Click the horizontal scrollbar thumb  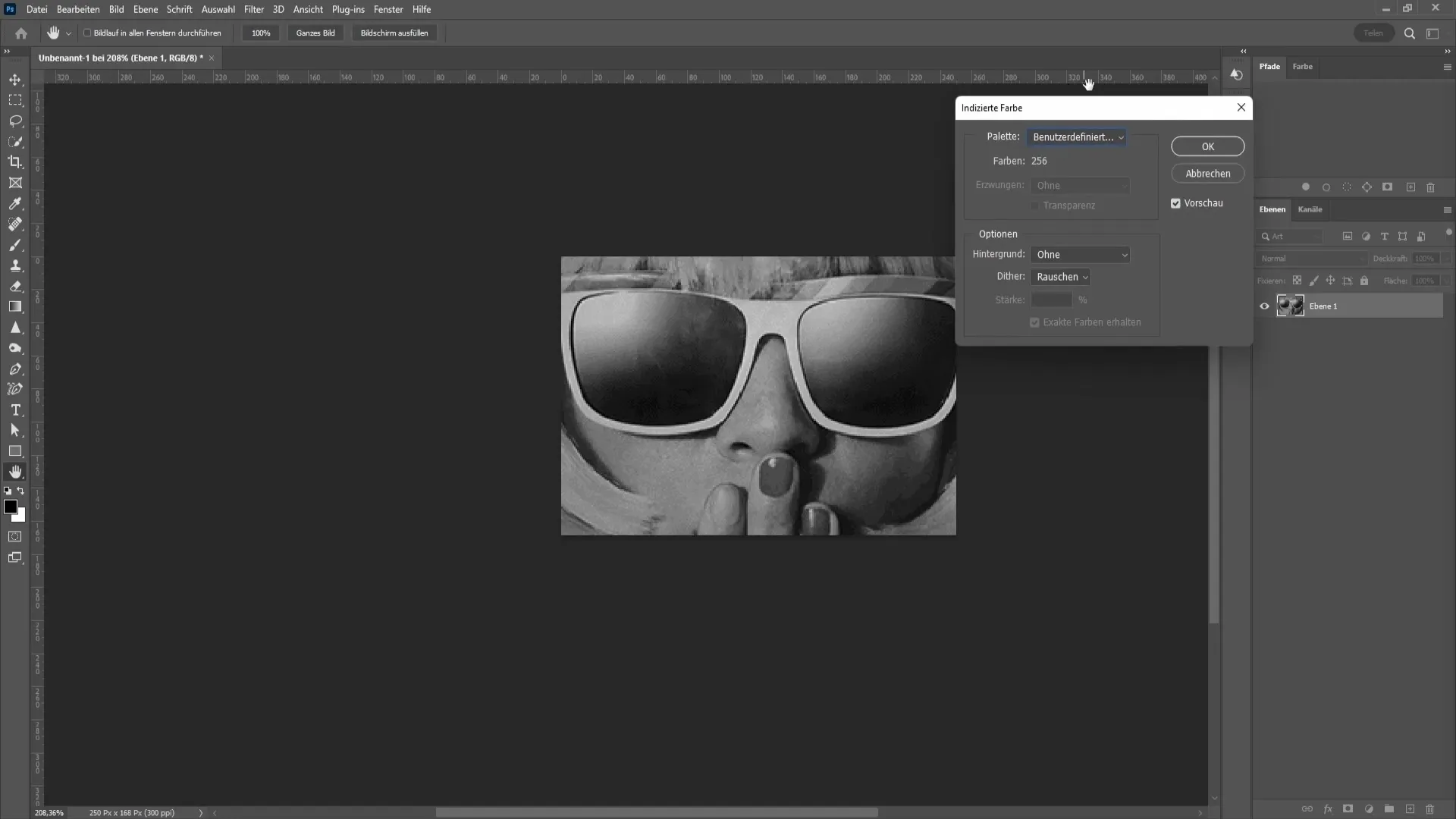(657, 813)
